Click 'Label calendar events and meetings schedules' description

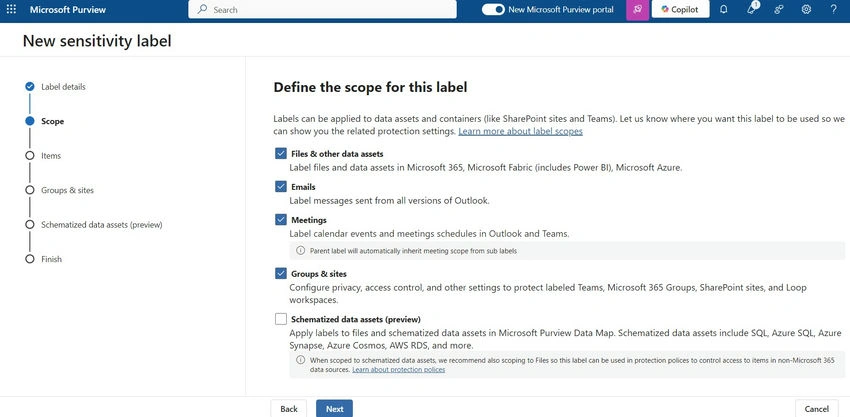[429, 234]
